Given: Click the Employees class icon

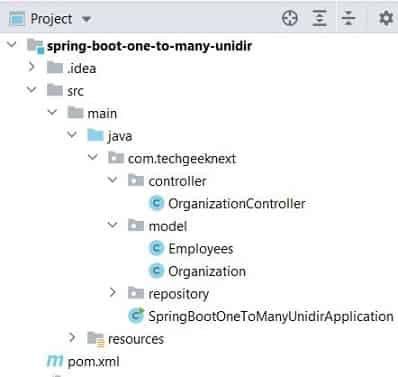Looking at the screenshot, I should (x=156, y=248).
